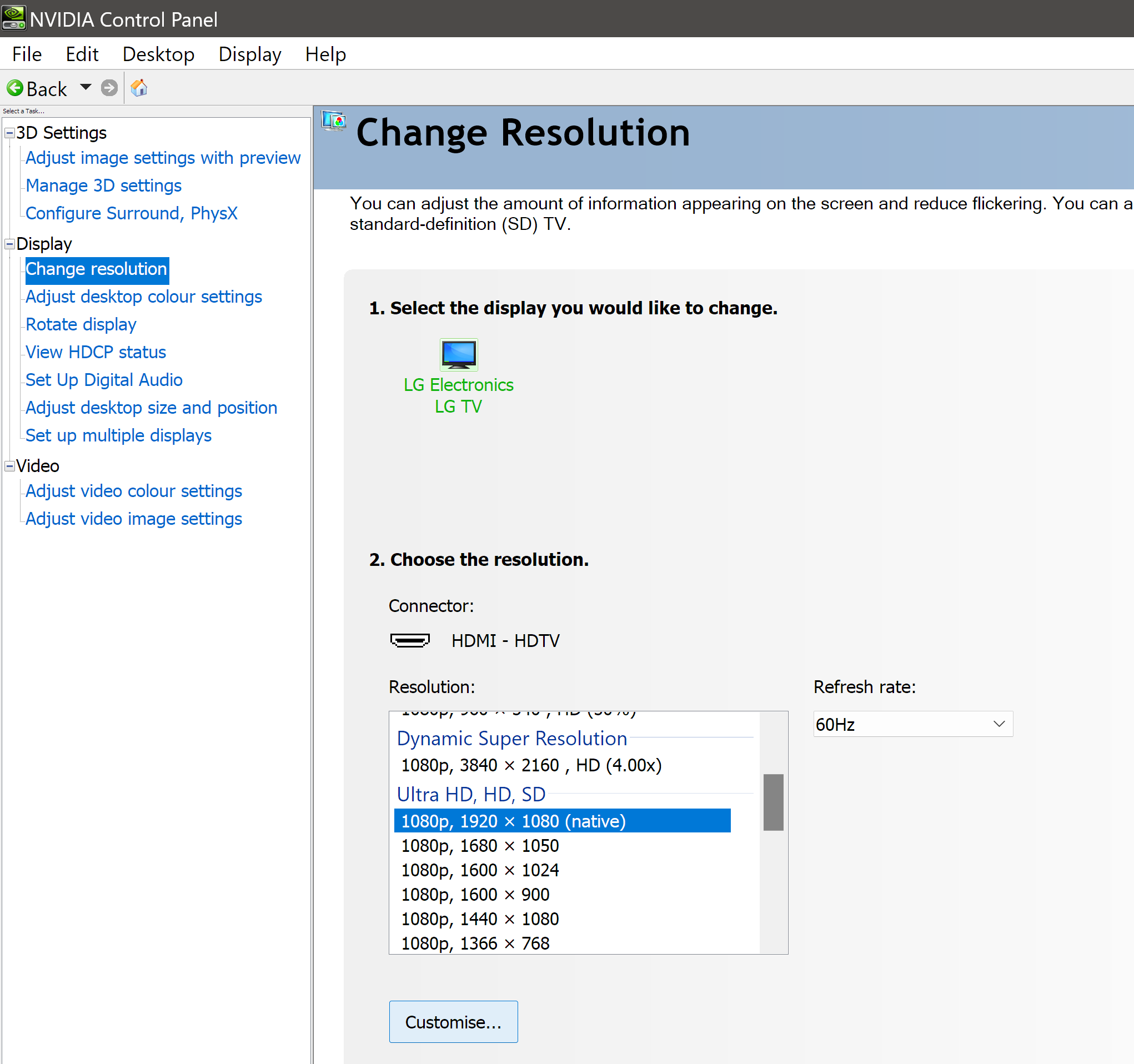
Task: Click the Change Resolution header icon
Action: 334,121
